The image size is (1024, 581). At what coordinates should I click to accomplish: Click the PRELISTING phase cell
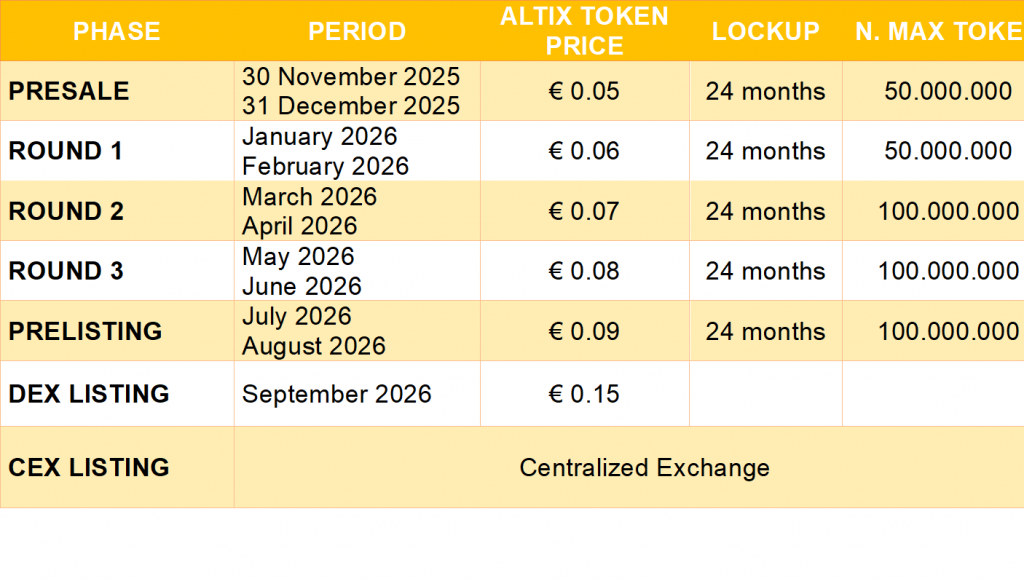85,331
